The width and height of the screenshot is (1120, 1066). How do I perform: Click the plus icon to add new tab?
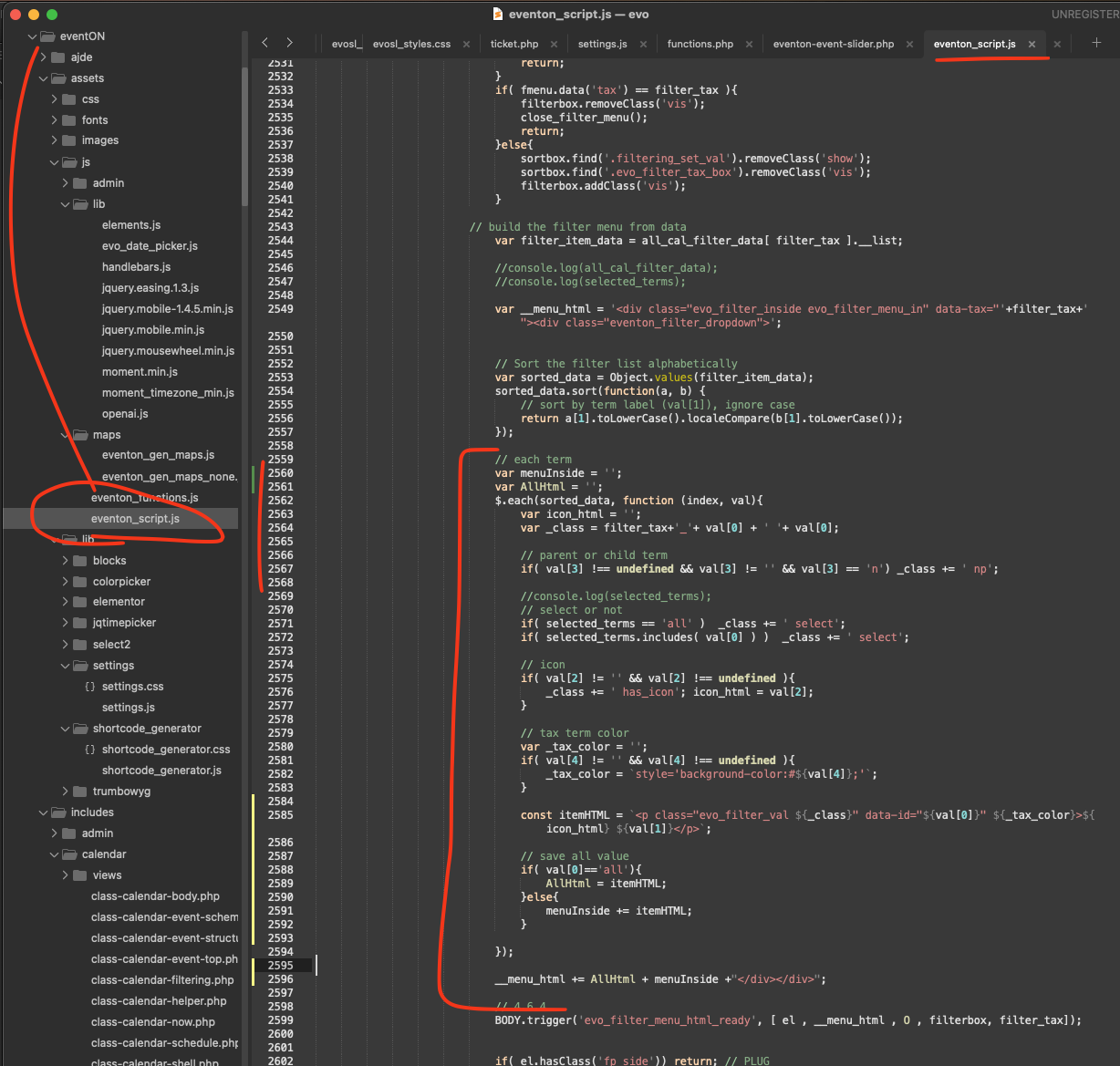click(1096, 43)
